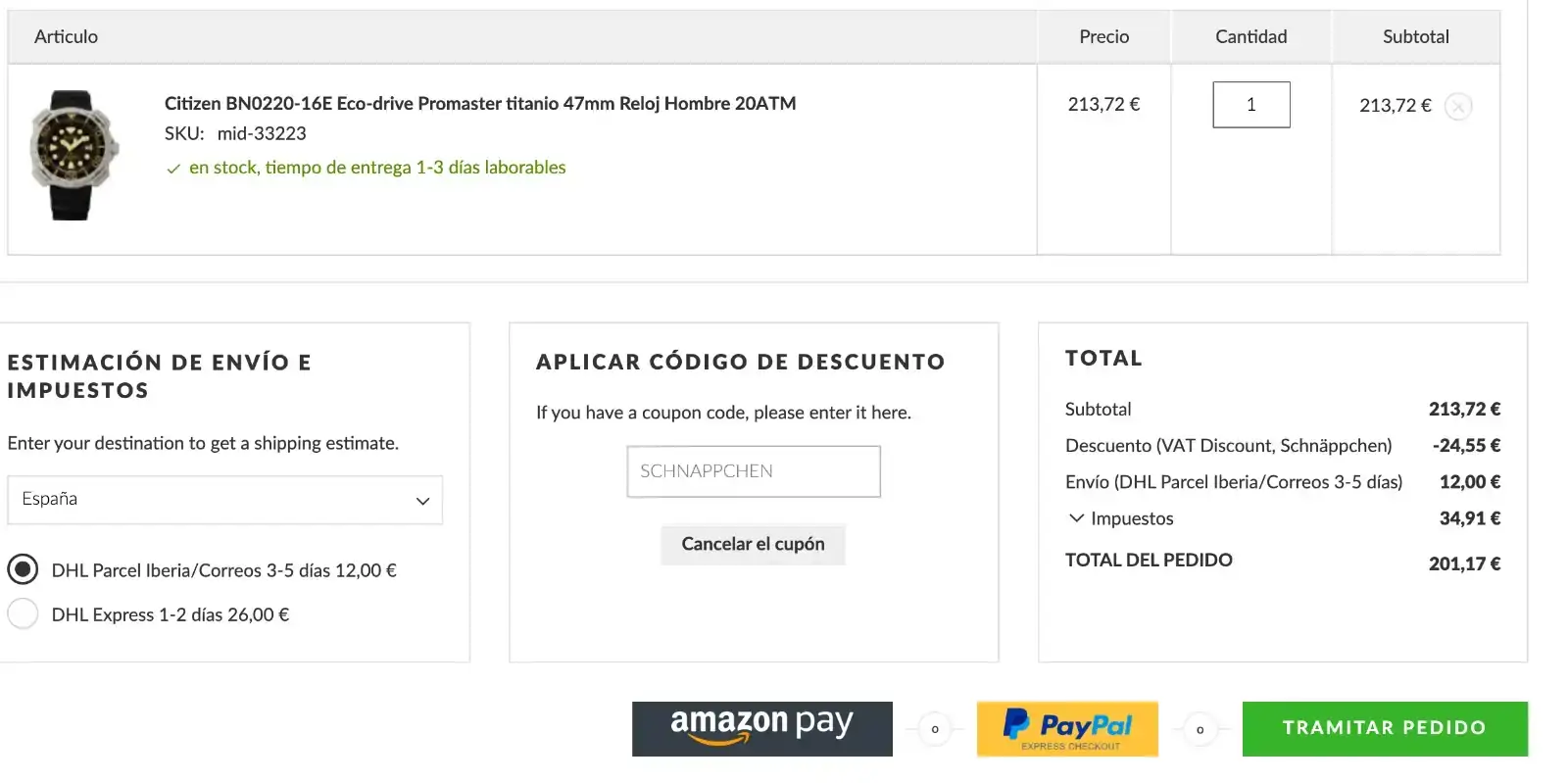1568x783 pixels.
Task: Open the Citizen BN0220-16E product title link
Action: (479, 103)
